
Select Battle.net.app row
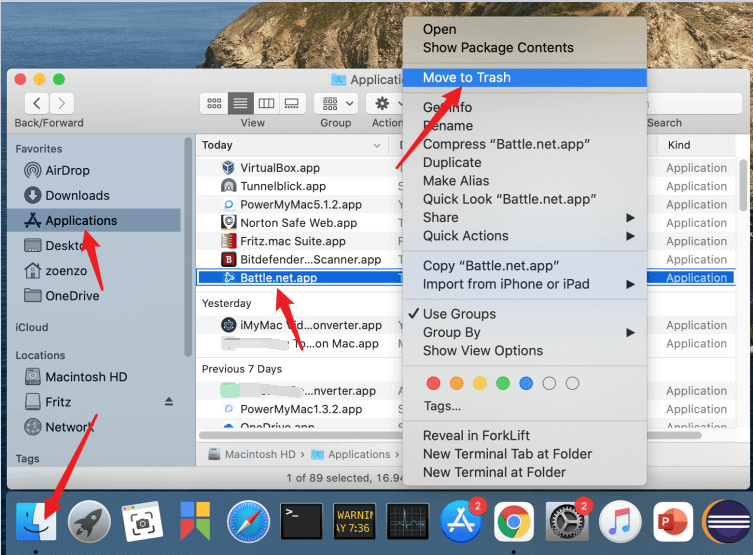(300, 278)
